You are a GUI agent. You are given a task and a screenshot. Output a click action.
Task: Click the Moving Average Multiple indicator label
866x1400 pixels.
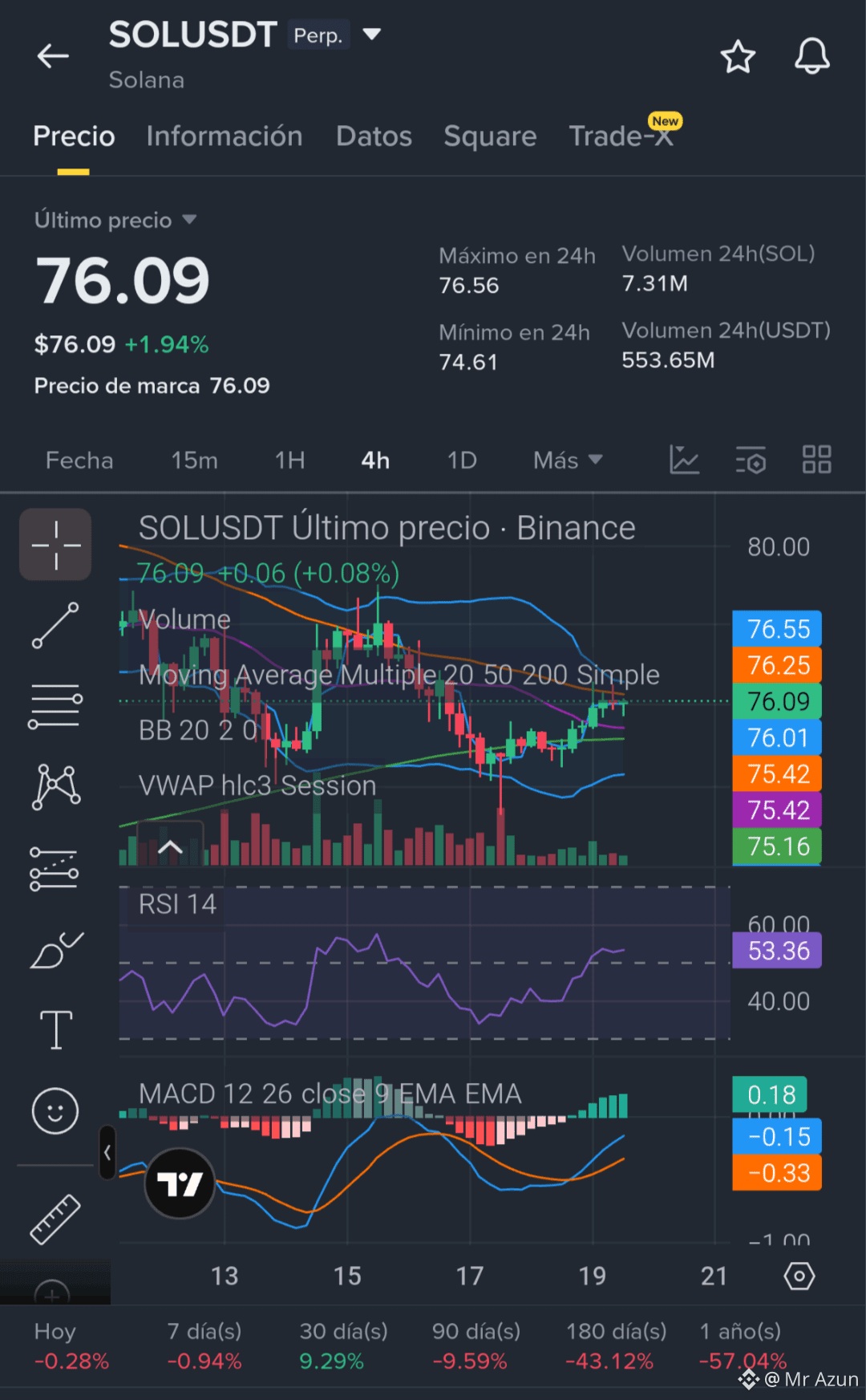pos(399,675)
